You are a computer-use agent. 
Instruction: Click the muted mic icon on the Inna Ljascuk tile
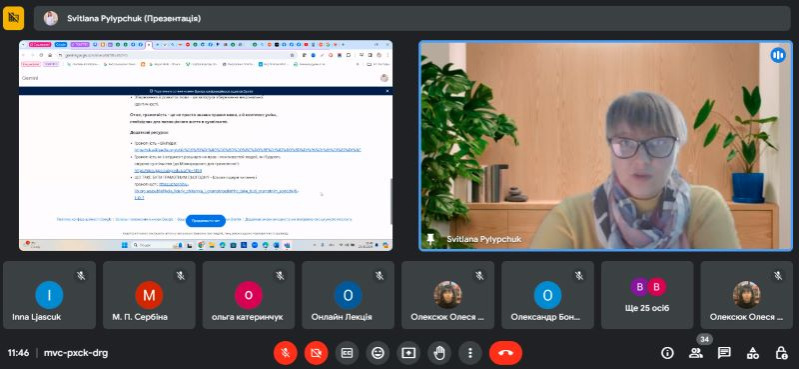point(81,276)
